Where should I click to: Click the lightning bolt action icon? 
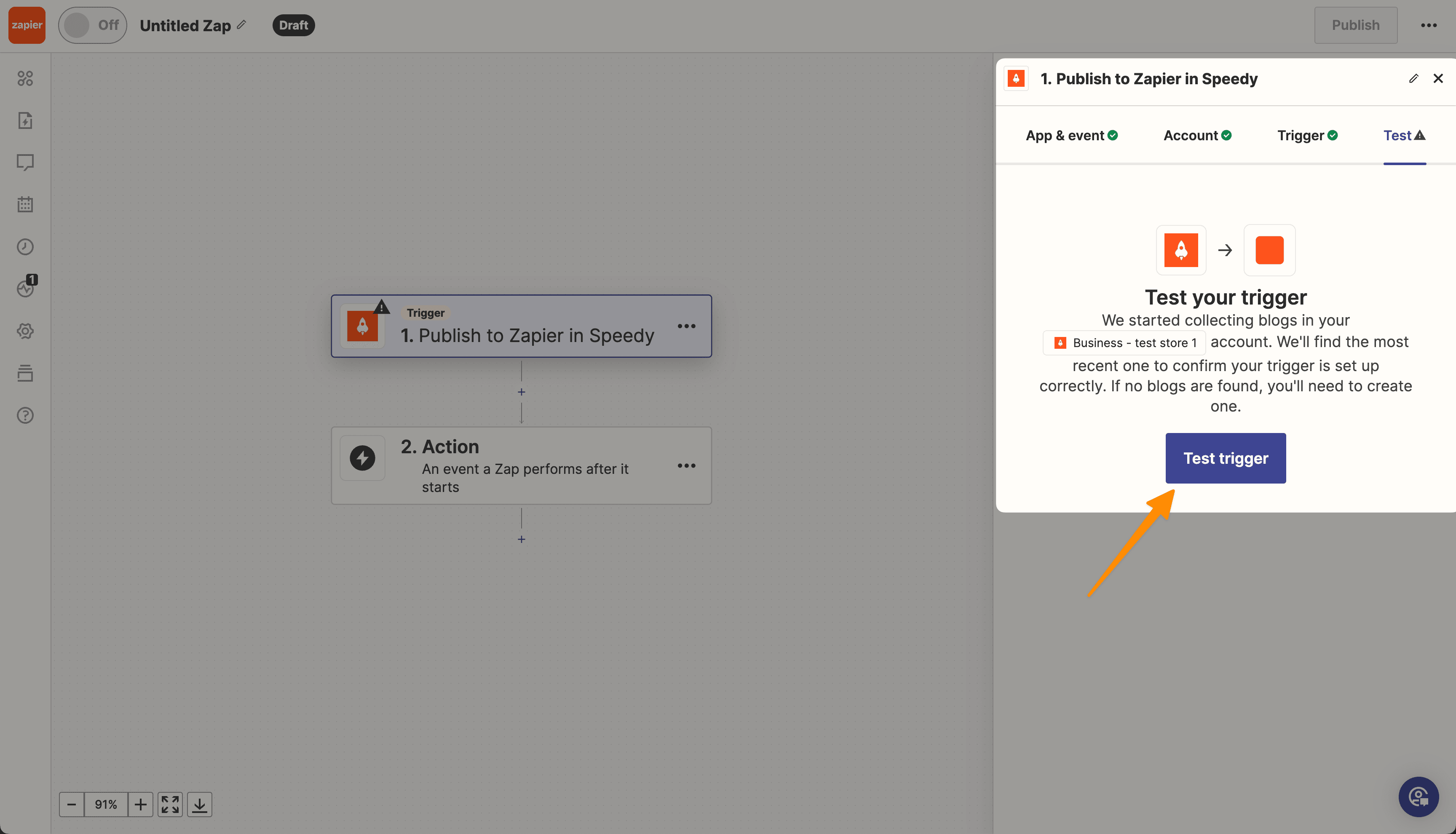pyautogui.click(x=362, y=458)
